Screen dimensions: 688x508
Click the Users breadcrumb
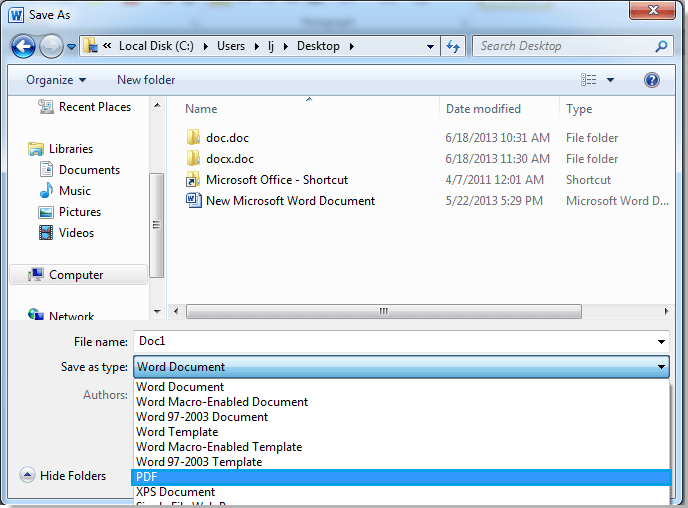point(231,46)
